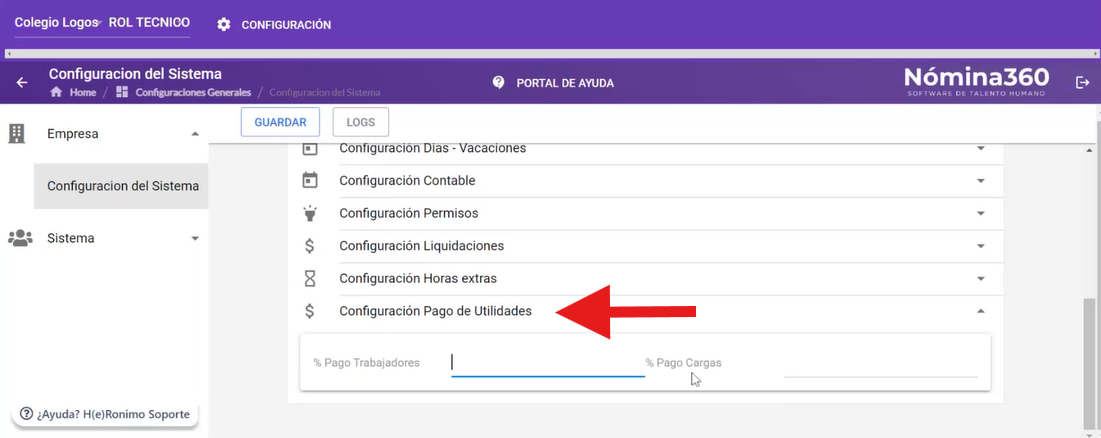Click the ROL TECNICO label
The image size is (1101, 438).
click(x=149, y=22)
